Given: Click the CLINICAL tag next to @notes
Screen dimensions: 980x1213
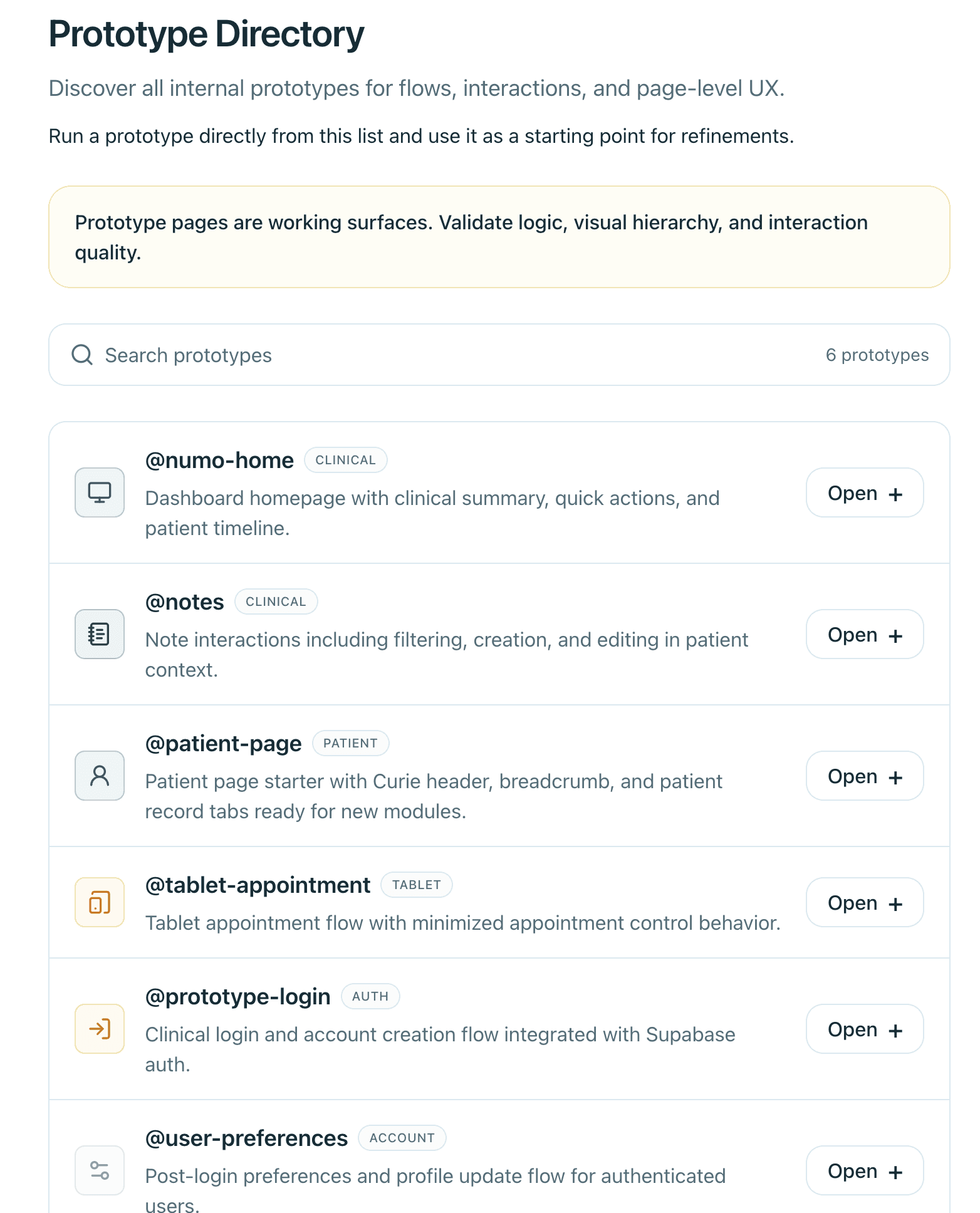Looking at the screenshot, I should (276, 601).
